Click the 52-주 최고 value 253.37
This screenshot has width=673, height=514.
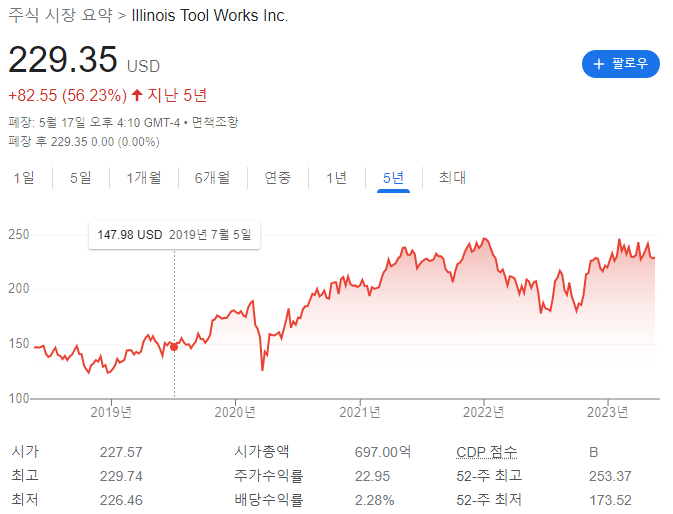coord(610,476)
